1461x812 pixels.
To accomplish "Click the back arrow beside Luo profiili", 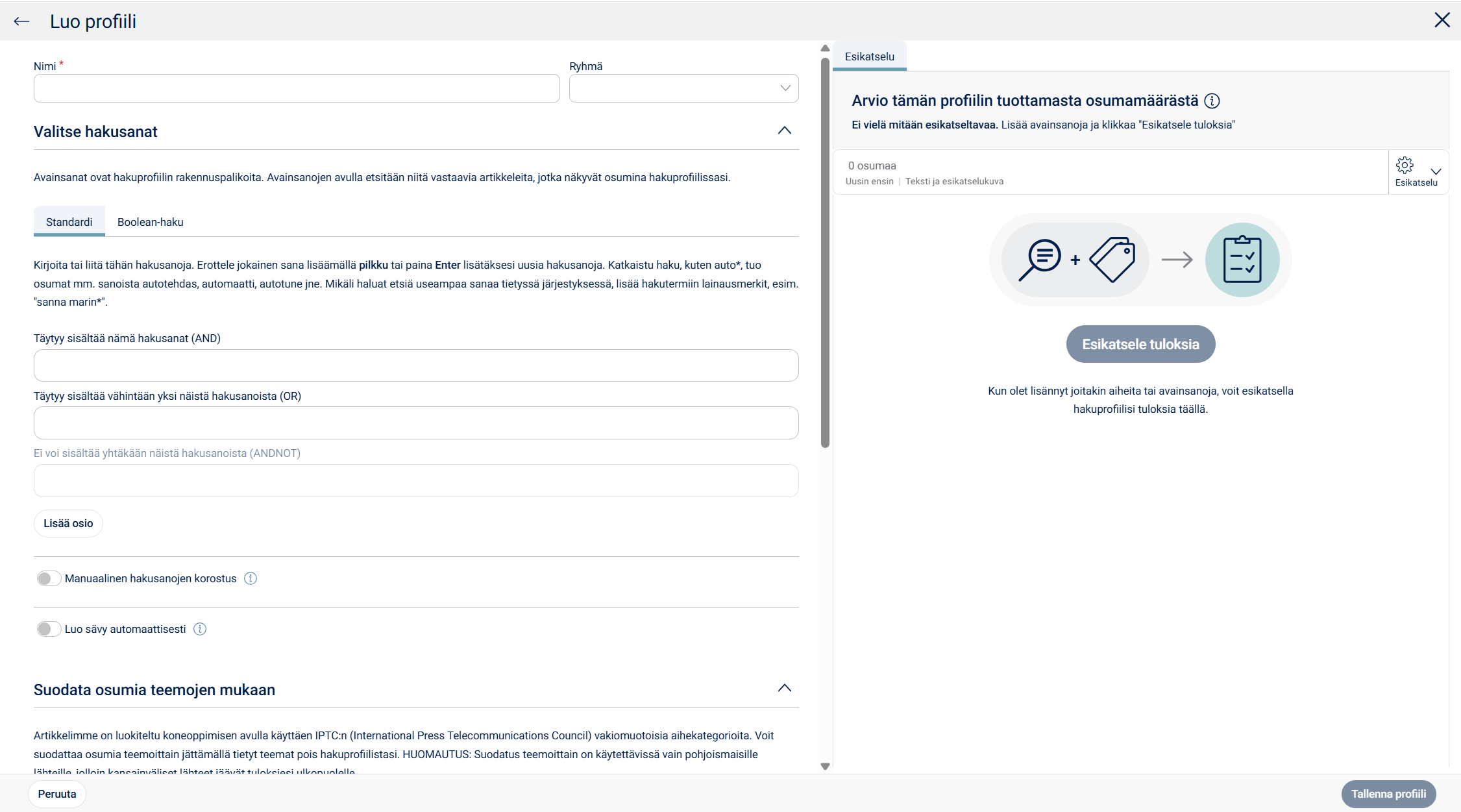I will coord(21,21).
